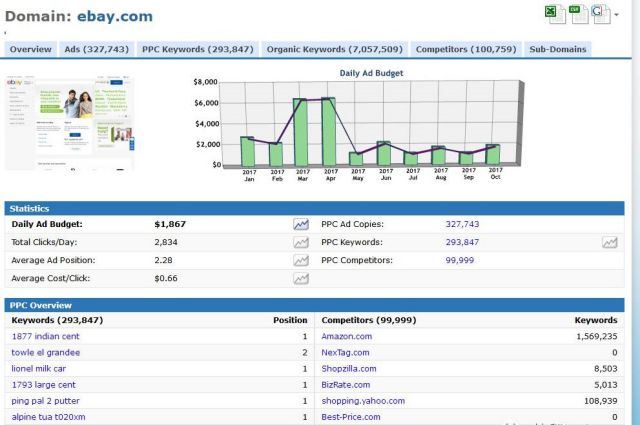Viewport: 640px width, 425px height.
Task: Open competitor NexTag.com
Action: point(345,352)
